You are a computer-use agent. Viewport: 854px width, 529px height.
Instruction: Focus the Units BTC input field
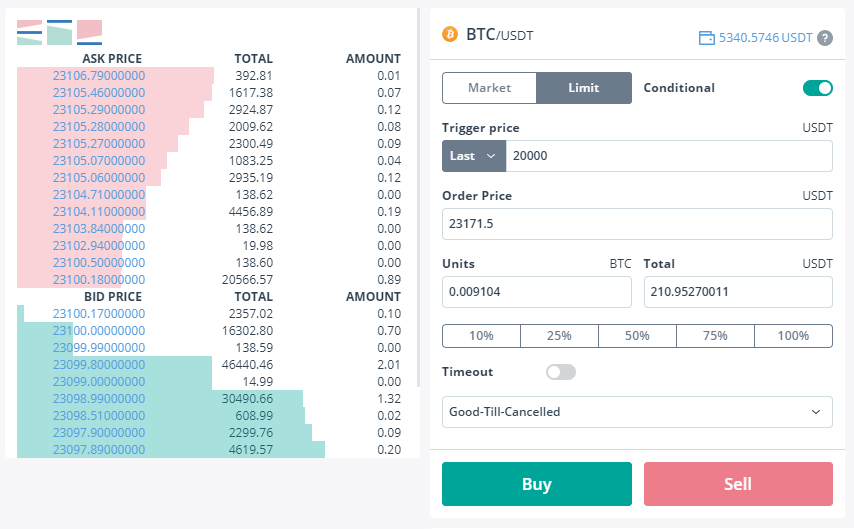point(536,292)
